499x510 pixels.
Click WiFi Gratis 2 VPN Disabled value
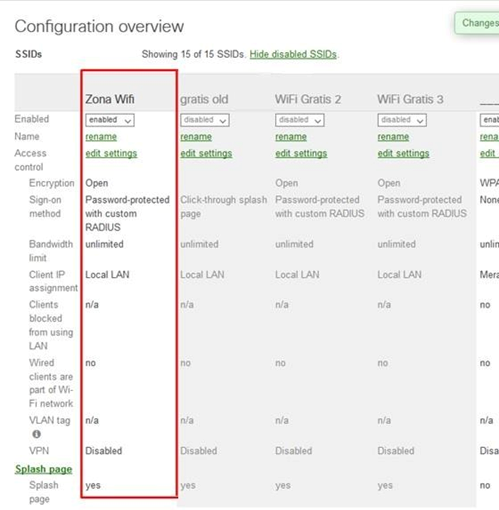pos(294,451)
